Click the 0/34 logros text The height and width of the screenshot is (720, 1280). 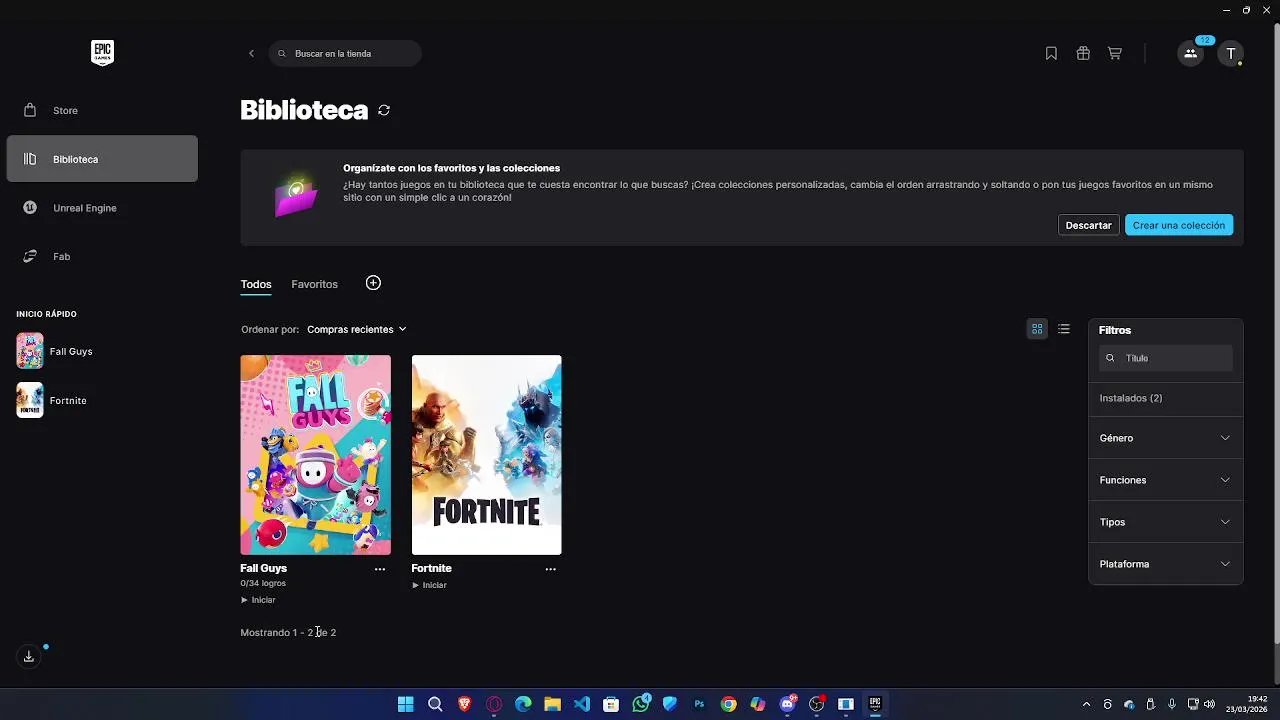coord(263,583)
